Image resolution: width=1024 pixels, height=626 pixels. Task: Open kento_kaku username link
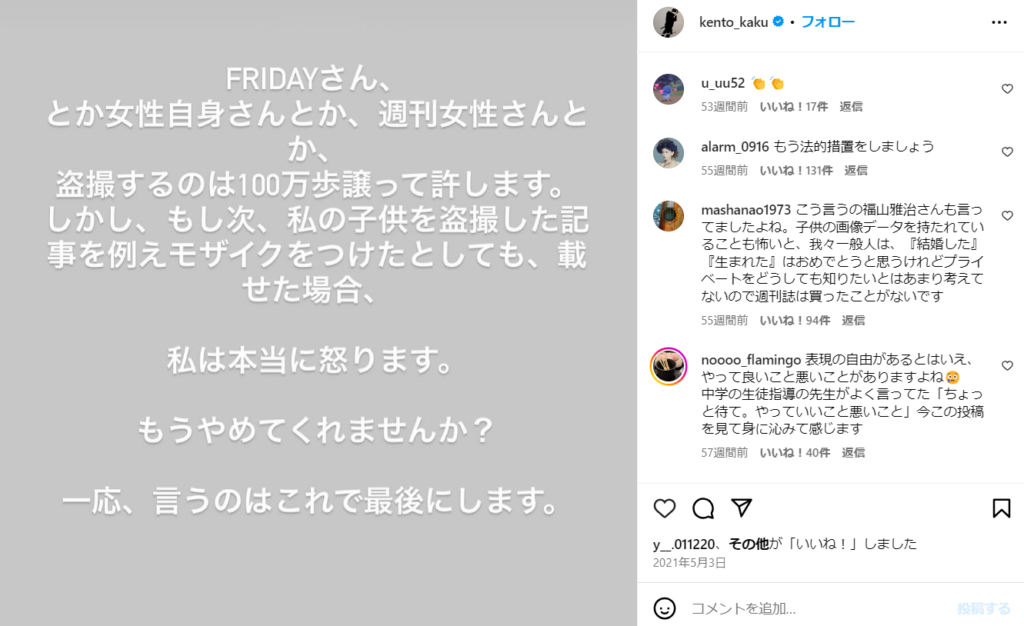click(x=733, y=22)
